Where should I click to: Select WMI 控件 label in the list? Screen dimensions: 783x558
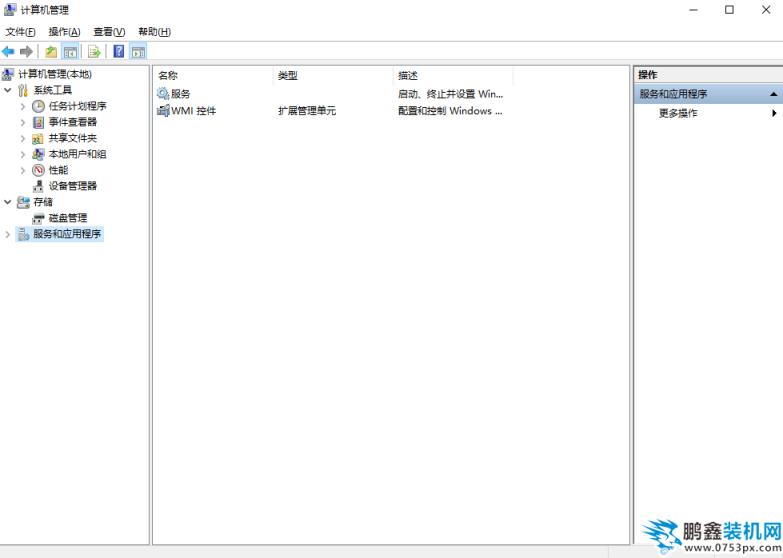click(193, 110)
